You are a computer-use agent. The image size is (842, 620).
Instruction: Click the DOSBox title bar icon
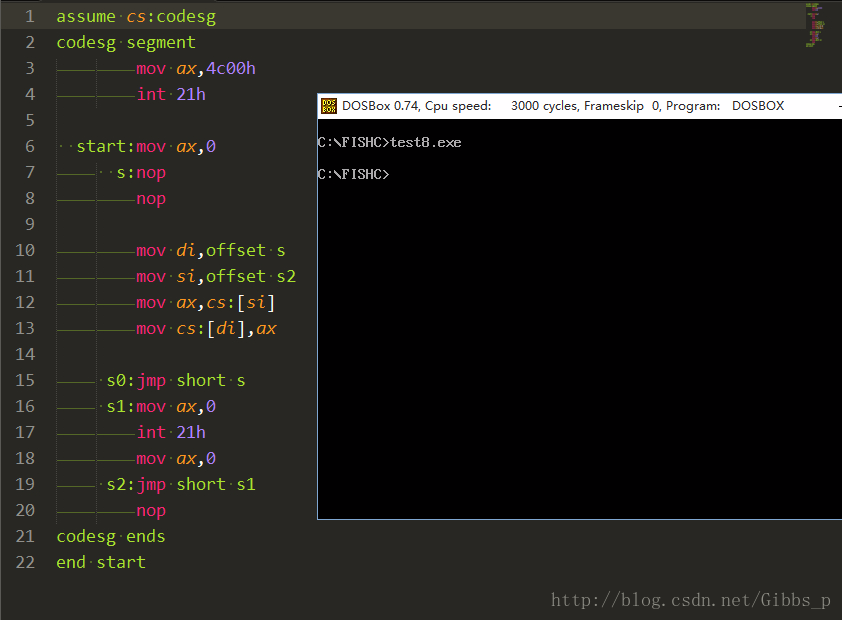329,106
